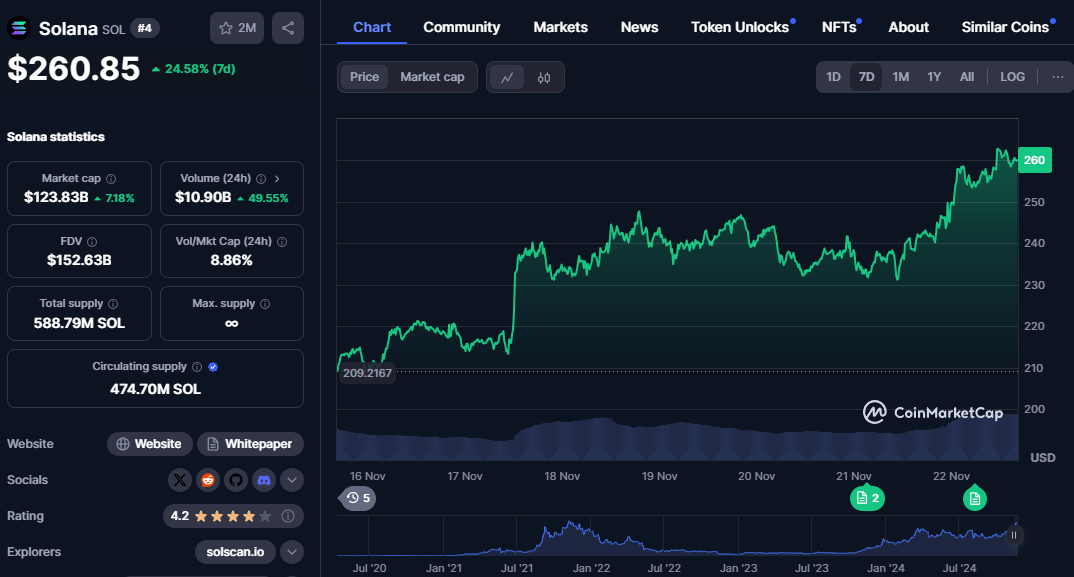Screen dimensions: 1074x577
Task: Open the Whitepaper button
Action: click(250, 444)
